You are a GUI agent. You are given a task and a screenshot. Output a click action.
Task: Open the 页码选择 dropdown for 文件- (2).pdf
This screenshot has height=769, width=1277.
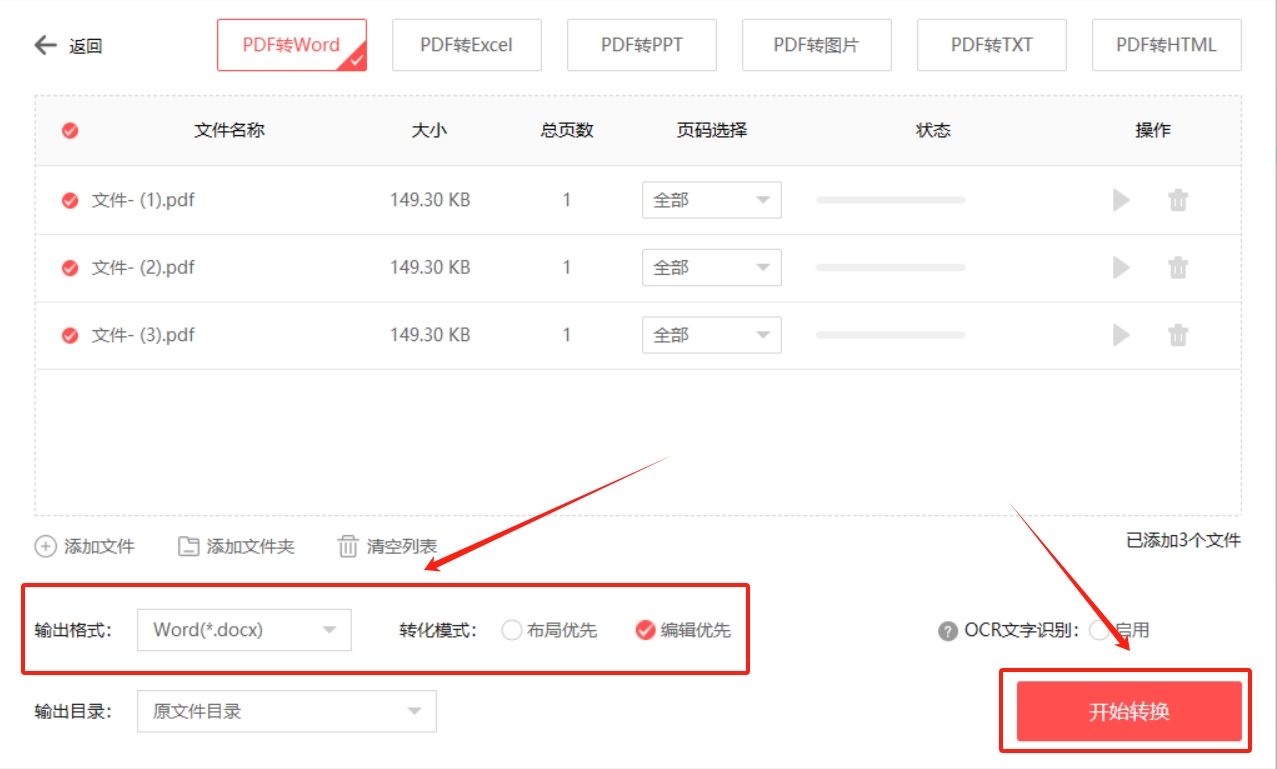tap(710, 267)
